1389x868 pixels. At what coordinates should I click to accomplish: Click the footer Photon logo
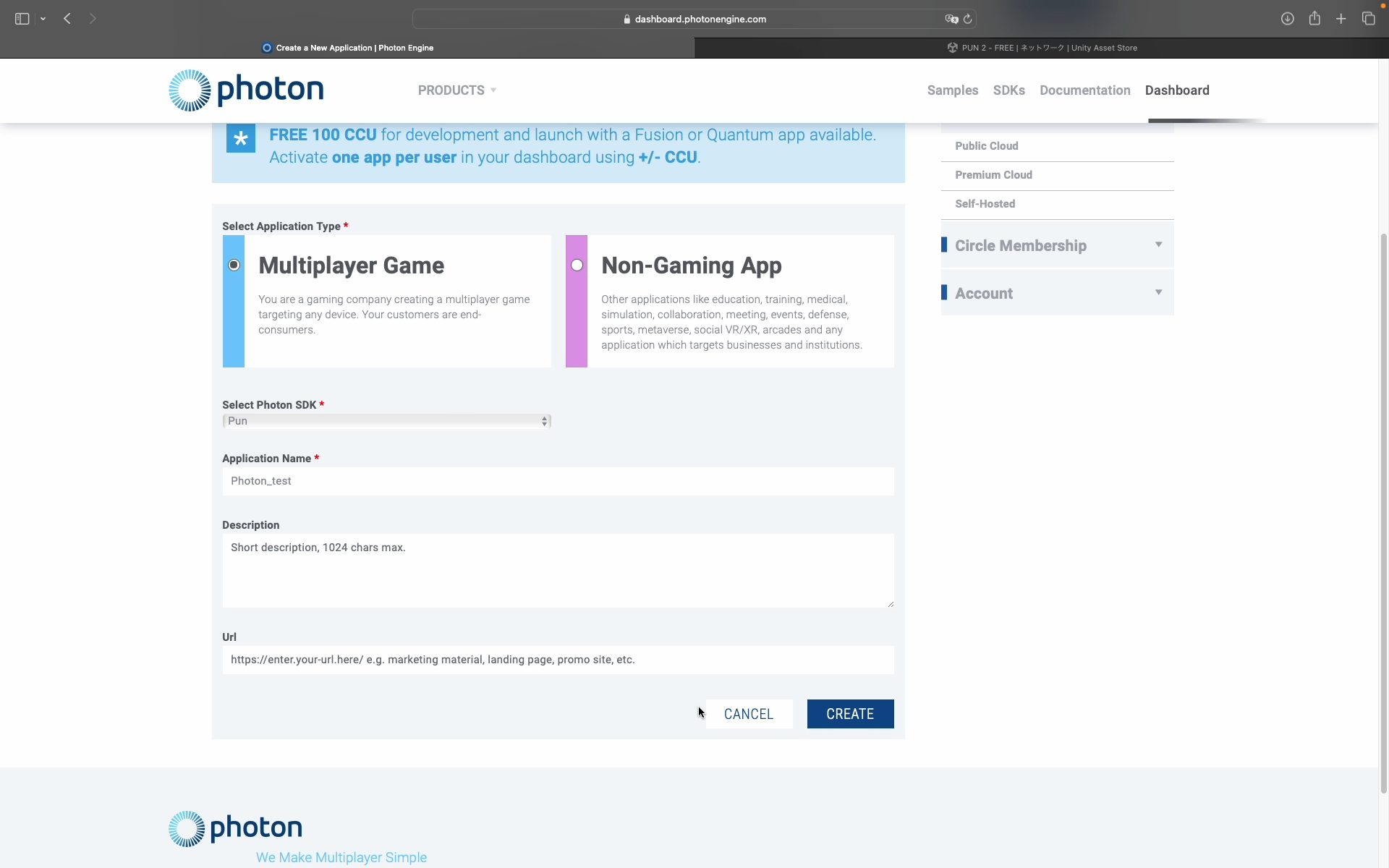(x=235, y=828)
